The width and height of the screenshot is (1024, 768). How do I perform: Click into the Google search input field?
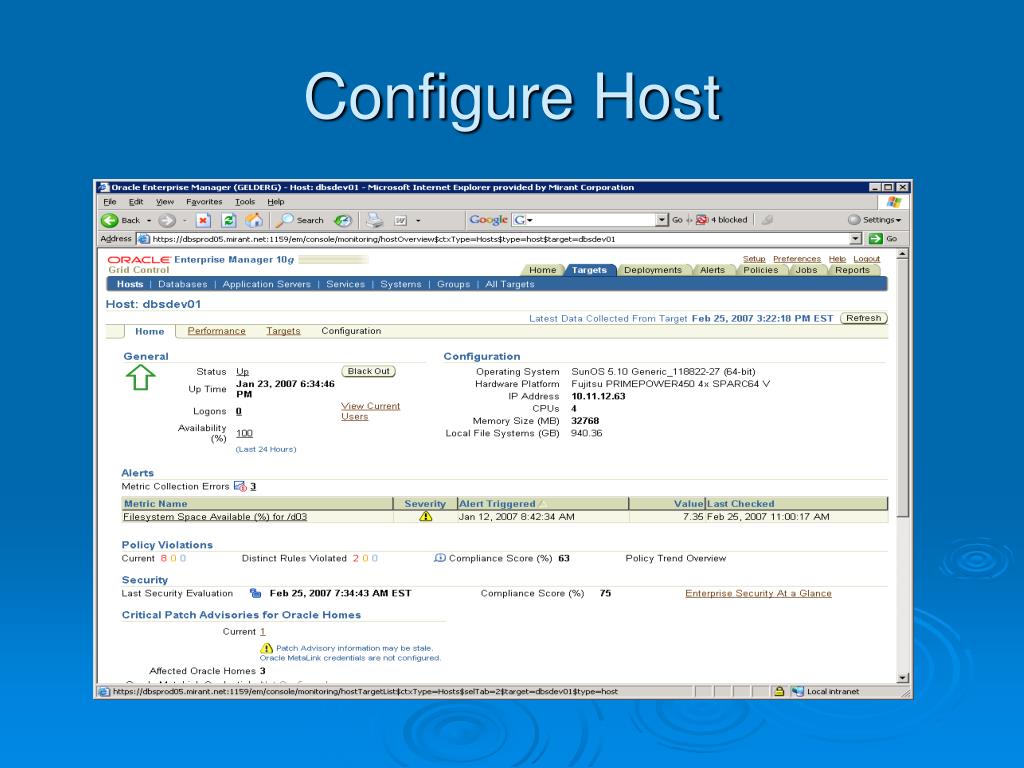pos(595,220)
